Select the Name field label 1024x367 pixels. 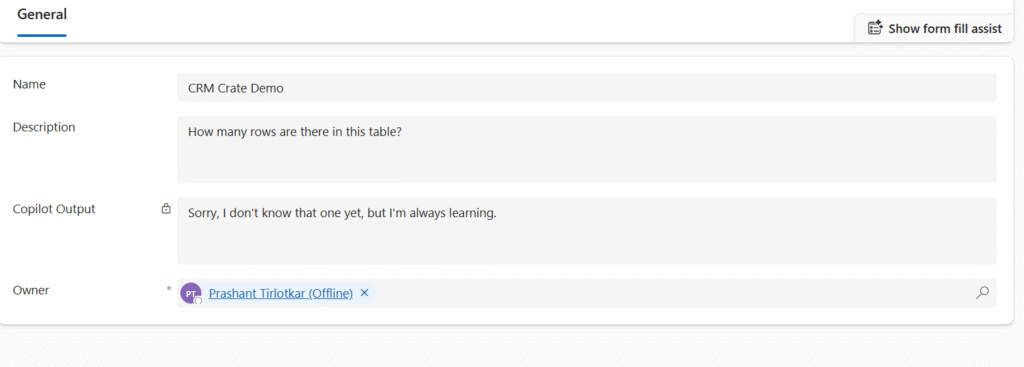29,84
